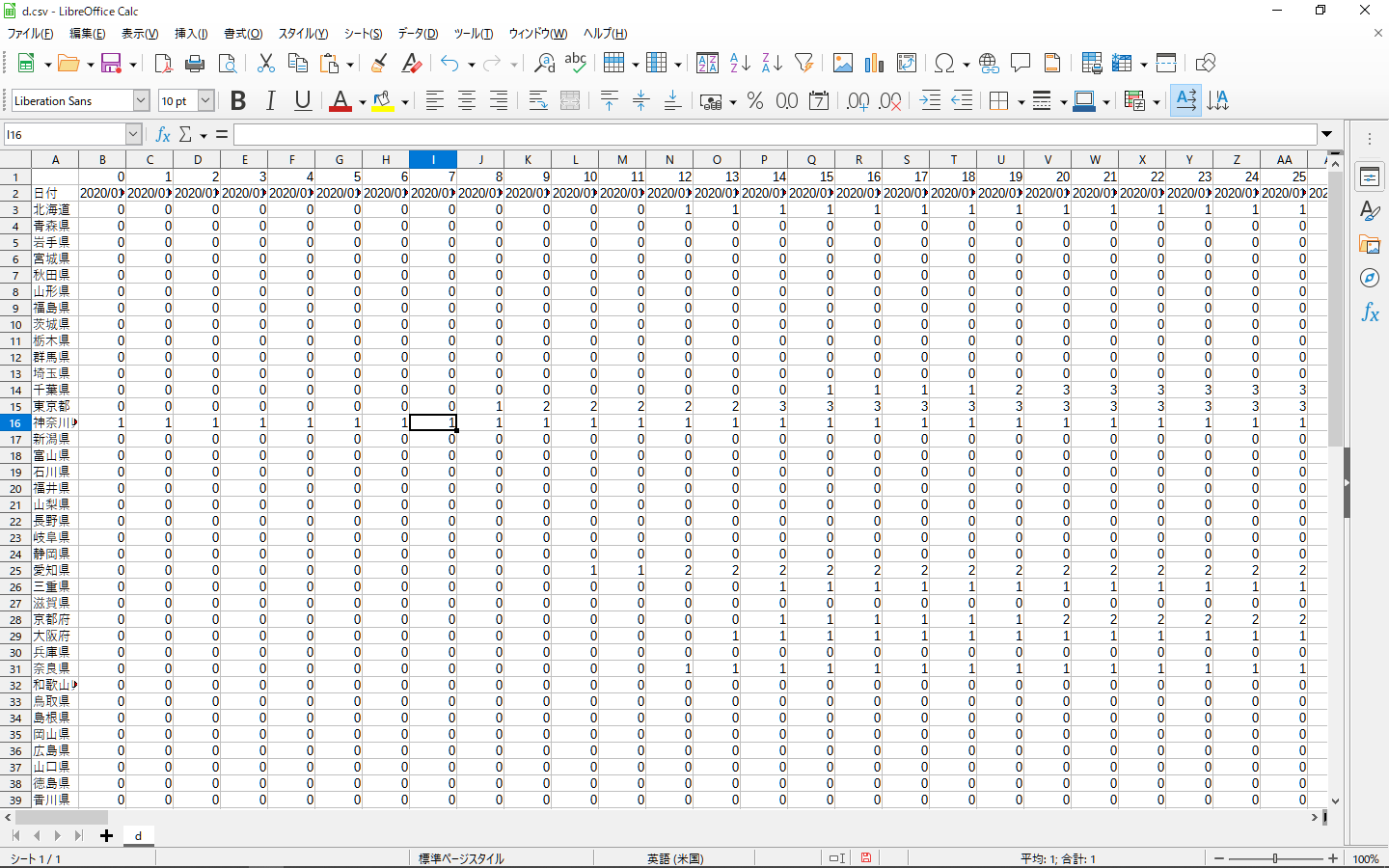The width and height of the screenshot is (1389, 868).
Task: Insert image icon in toolbar
Action: [843, 64]
